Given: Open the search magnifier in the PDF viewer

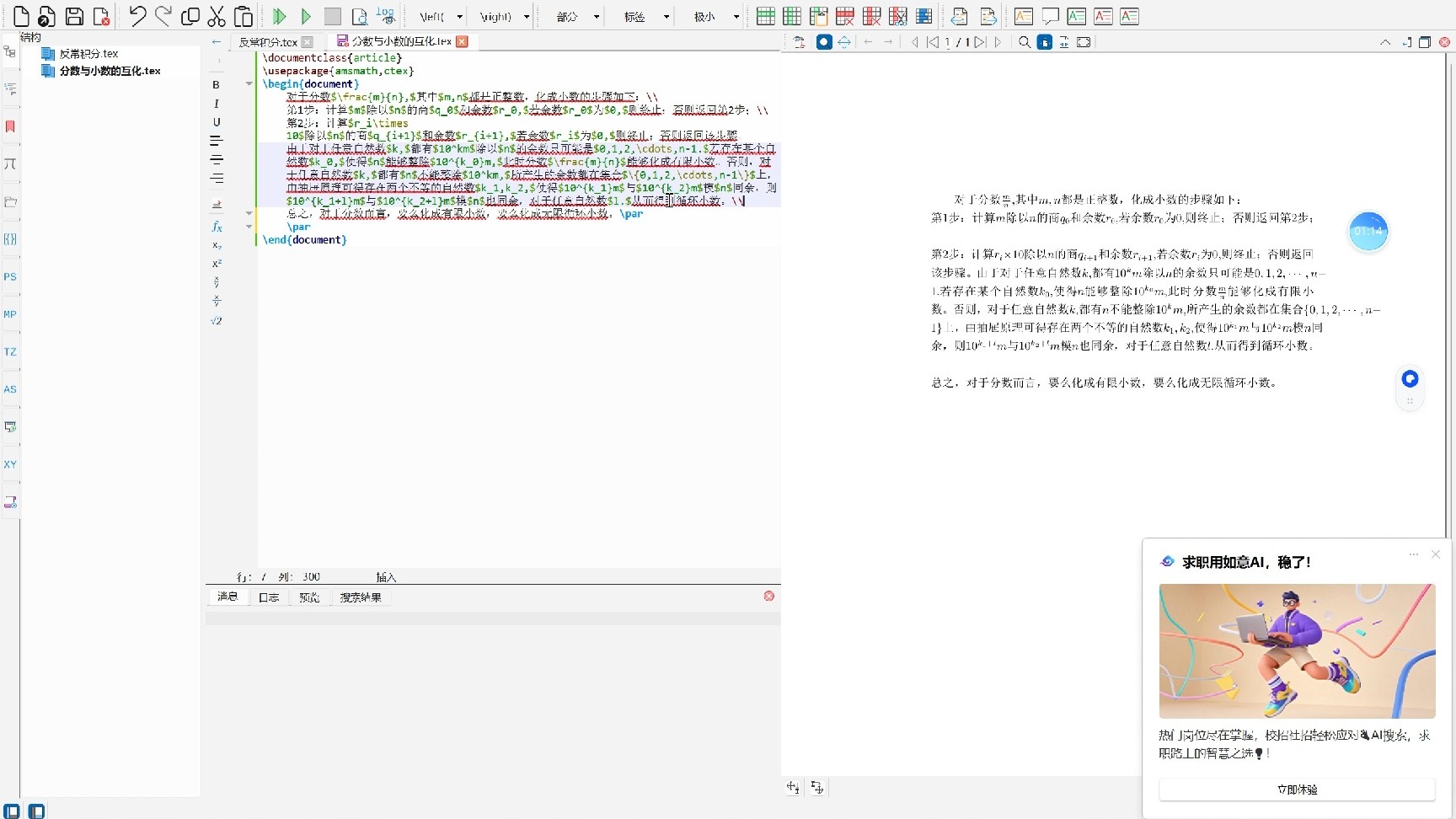Looking at the screenshot, I should 1025,42.
